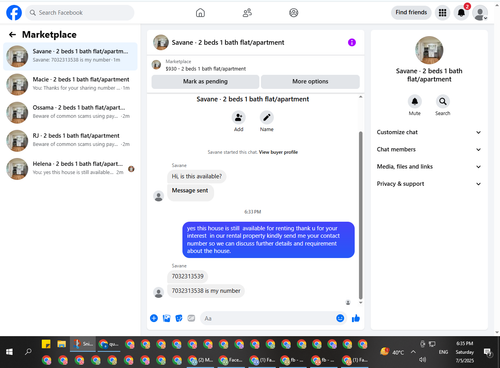This screenshot has height=368, width=500.
Task: Click the large Savane listing thumbnail in side panel
Action: tap(429, 50)
